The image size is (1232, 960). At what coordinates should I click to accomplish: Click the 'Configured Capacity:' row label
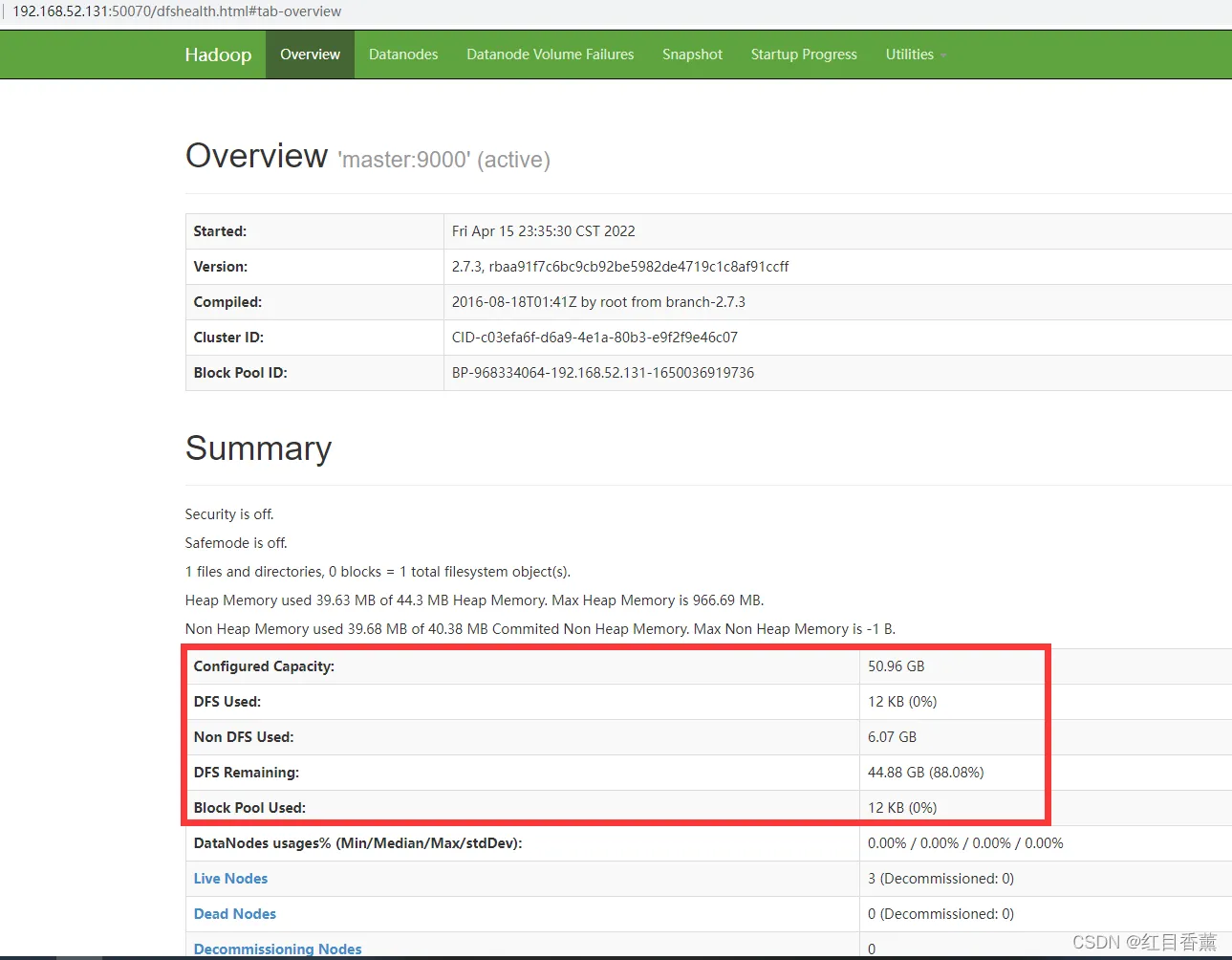264,666
